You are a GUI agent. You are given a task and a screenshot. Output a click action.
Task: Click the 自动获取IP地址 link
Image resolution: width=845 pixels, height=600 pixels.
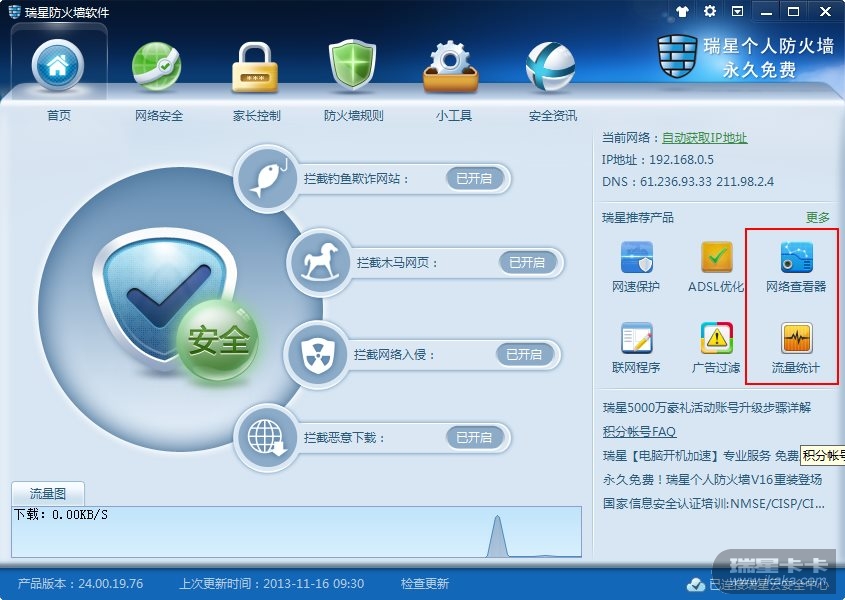(x=704, y=137)
